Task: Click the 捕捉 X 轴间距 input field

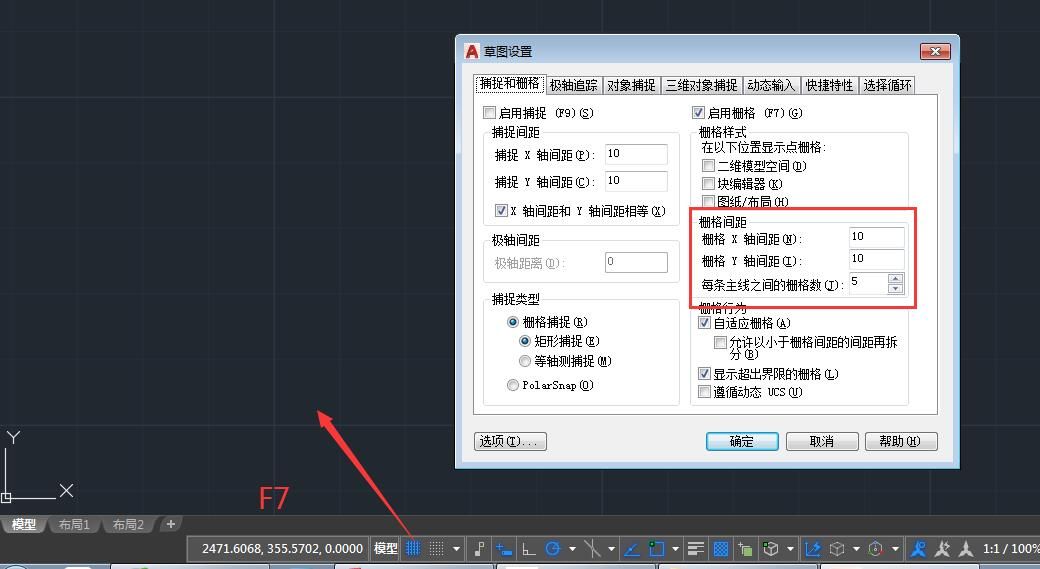Action: click(x=636, y=154)
